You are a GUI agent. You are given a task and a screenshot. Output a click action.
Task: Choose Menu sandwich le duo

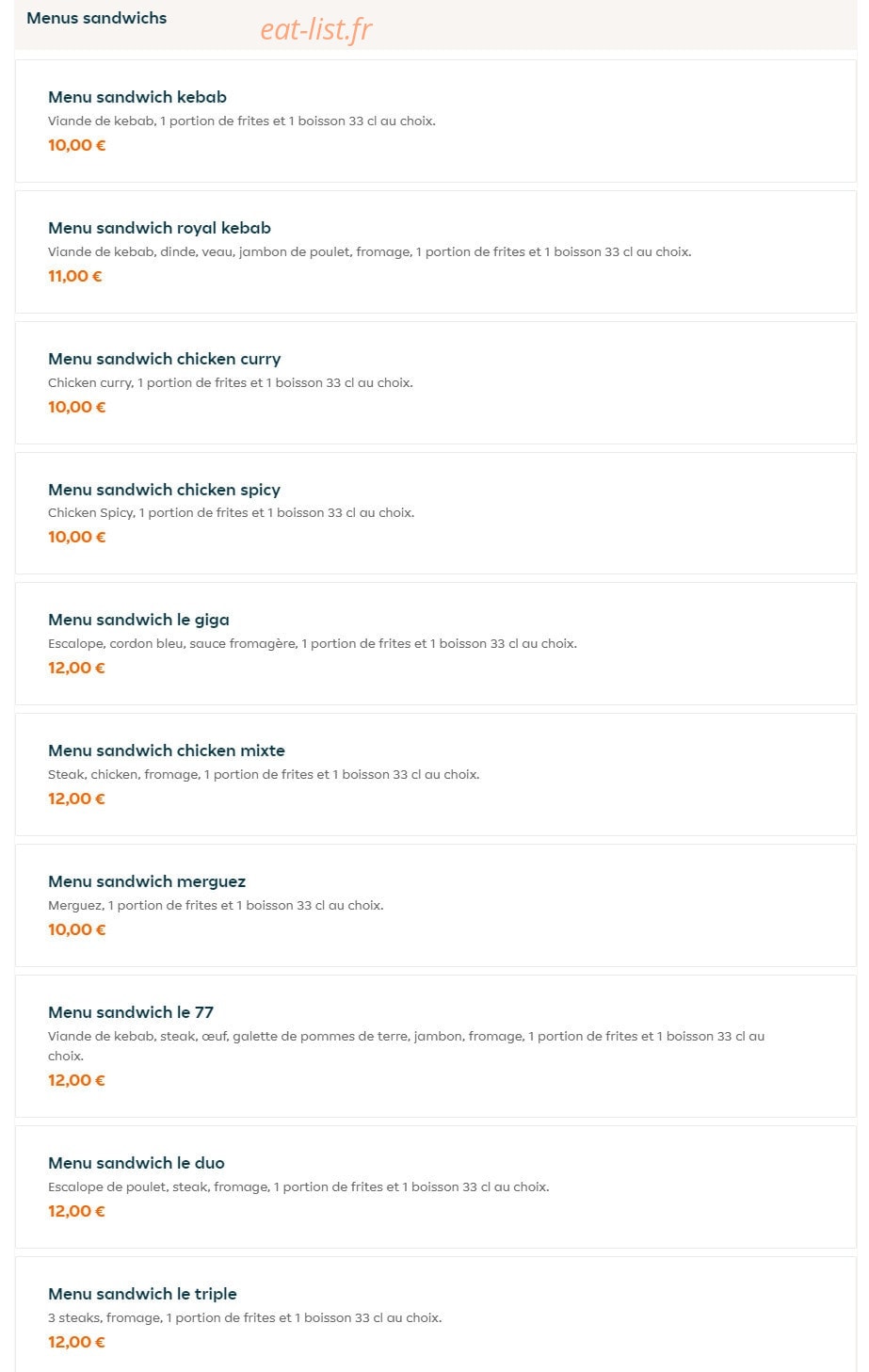435,1186
